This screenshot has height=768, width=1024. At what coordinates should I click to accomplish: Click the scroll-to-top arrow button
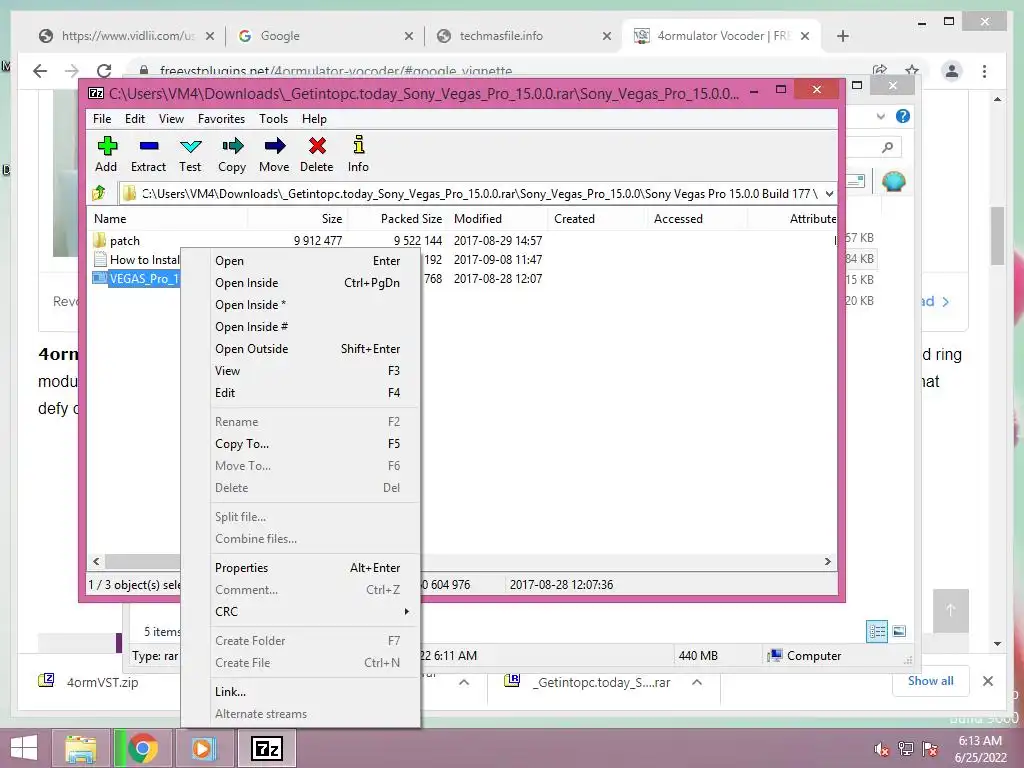(x=950, y=610)
